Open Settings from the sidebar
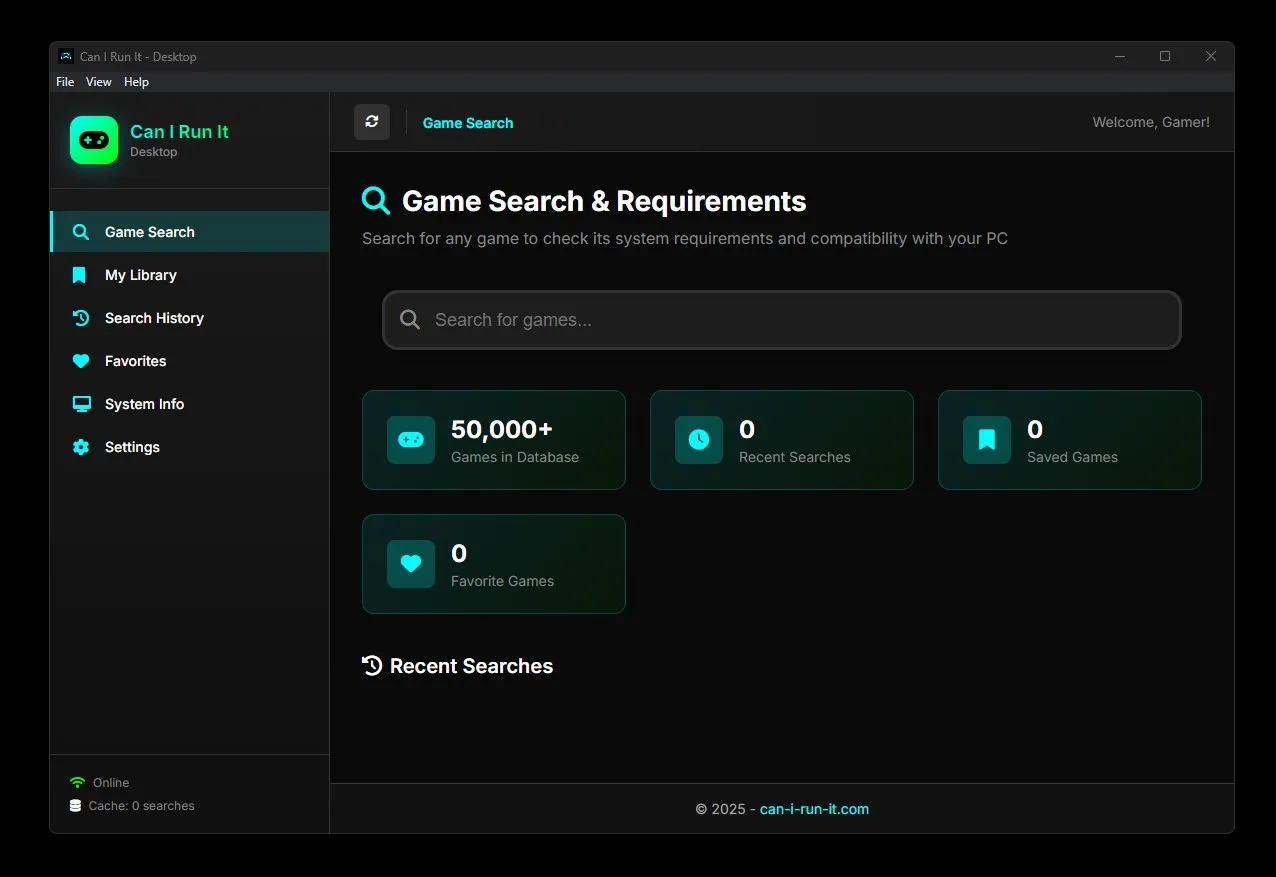Viewport: 1276px width, 877px height. pyautogui.click(x=132, y=447)
